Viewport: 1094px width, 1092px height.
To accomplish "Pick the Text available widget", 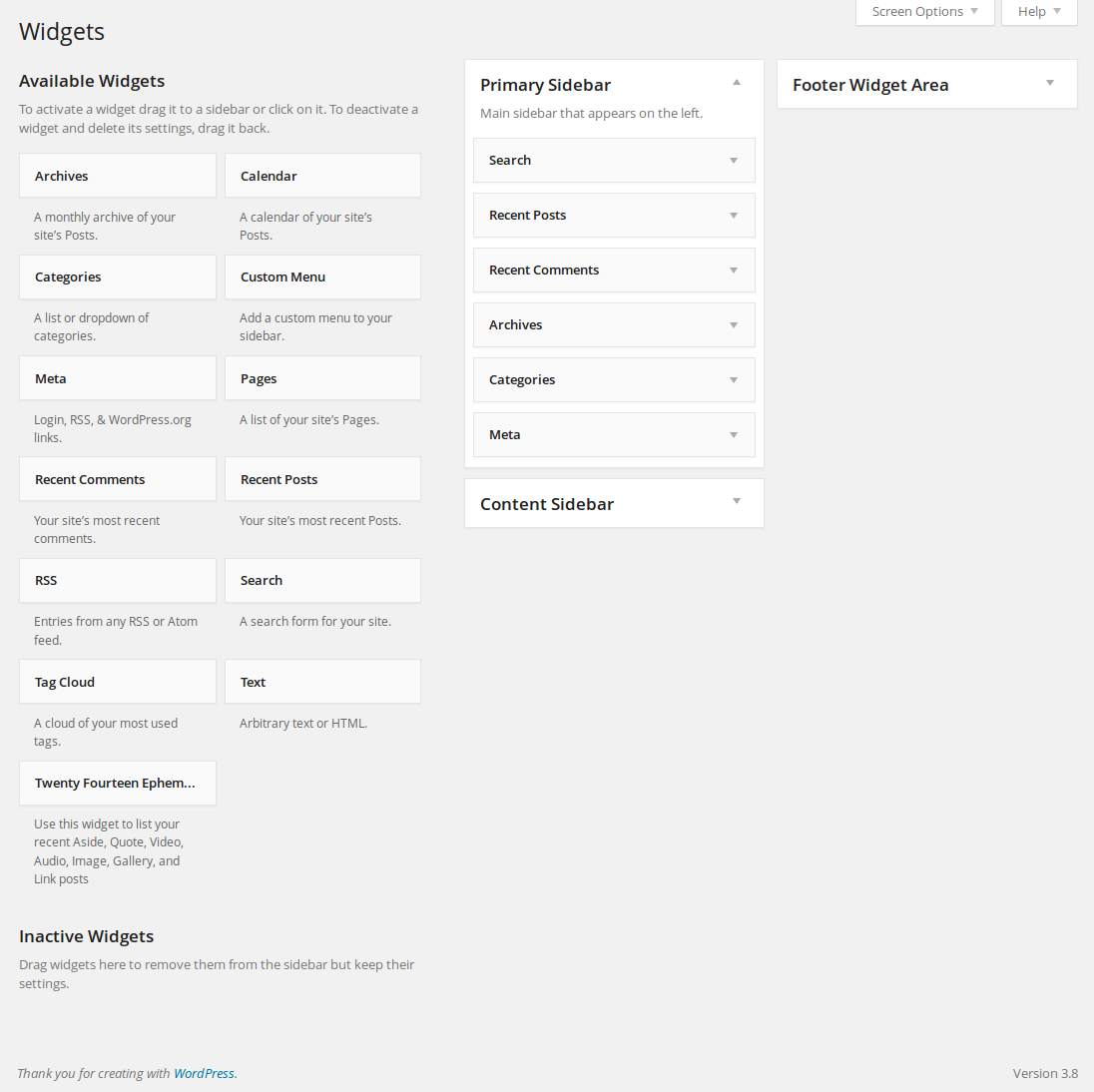I will [x=322, y=682].
